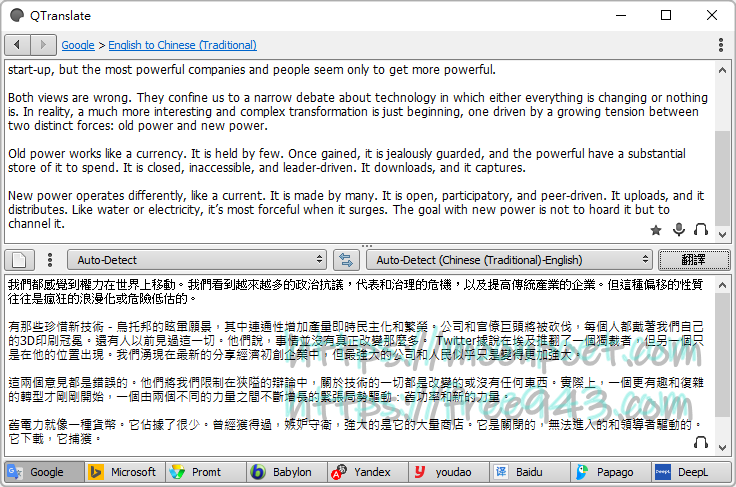Select the Google translation service tab
This screenshot has height=487, width=736.
45,472
